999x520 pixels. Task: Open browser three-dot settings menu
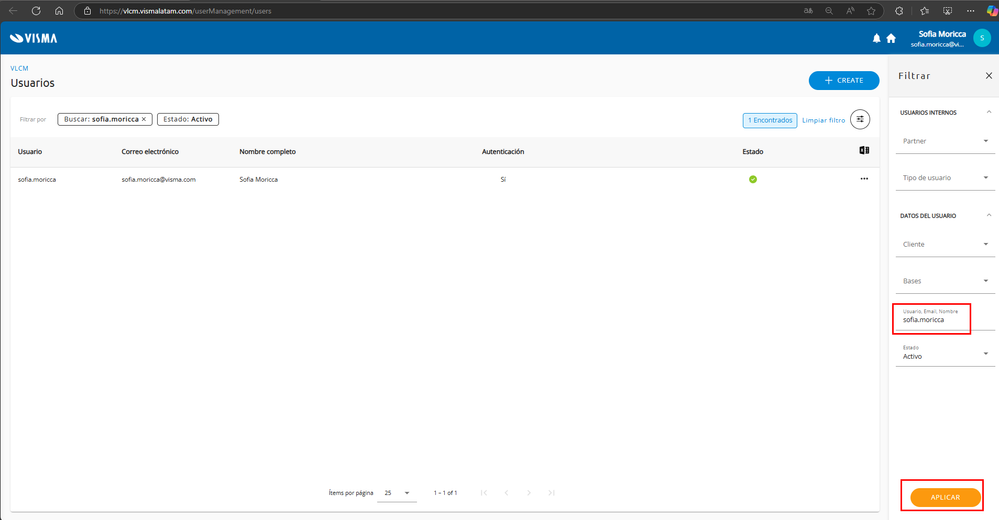click(970, 11)
